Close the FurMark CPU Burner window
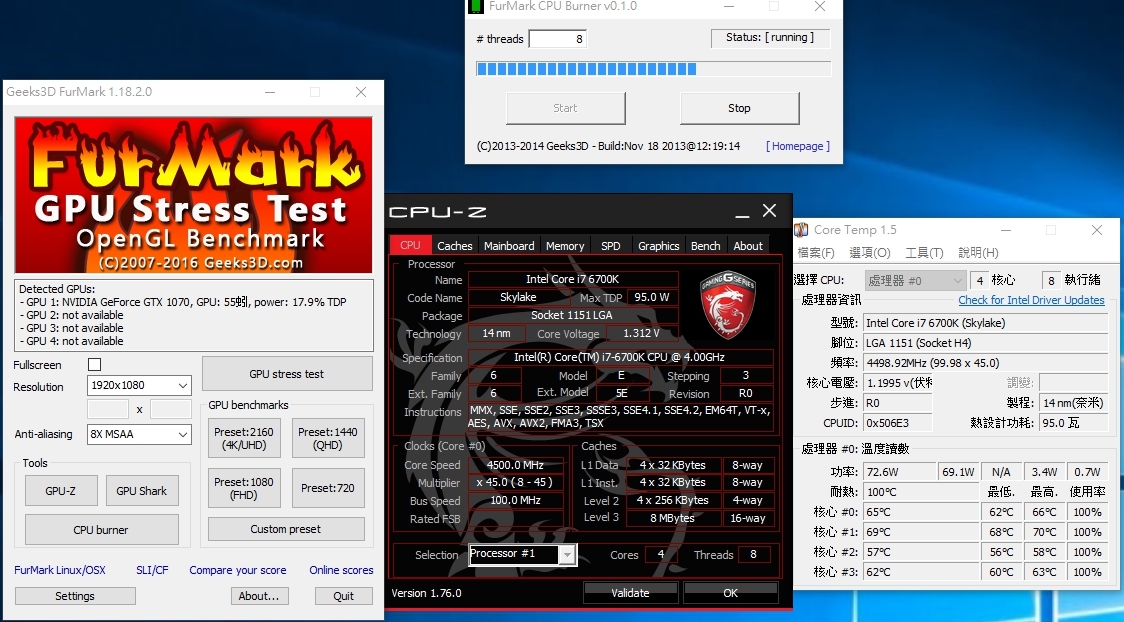 [x=819, y=6]
